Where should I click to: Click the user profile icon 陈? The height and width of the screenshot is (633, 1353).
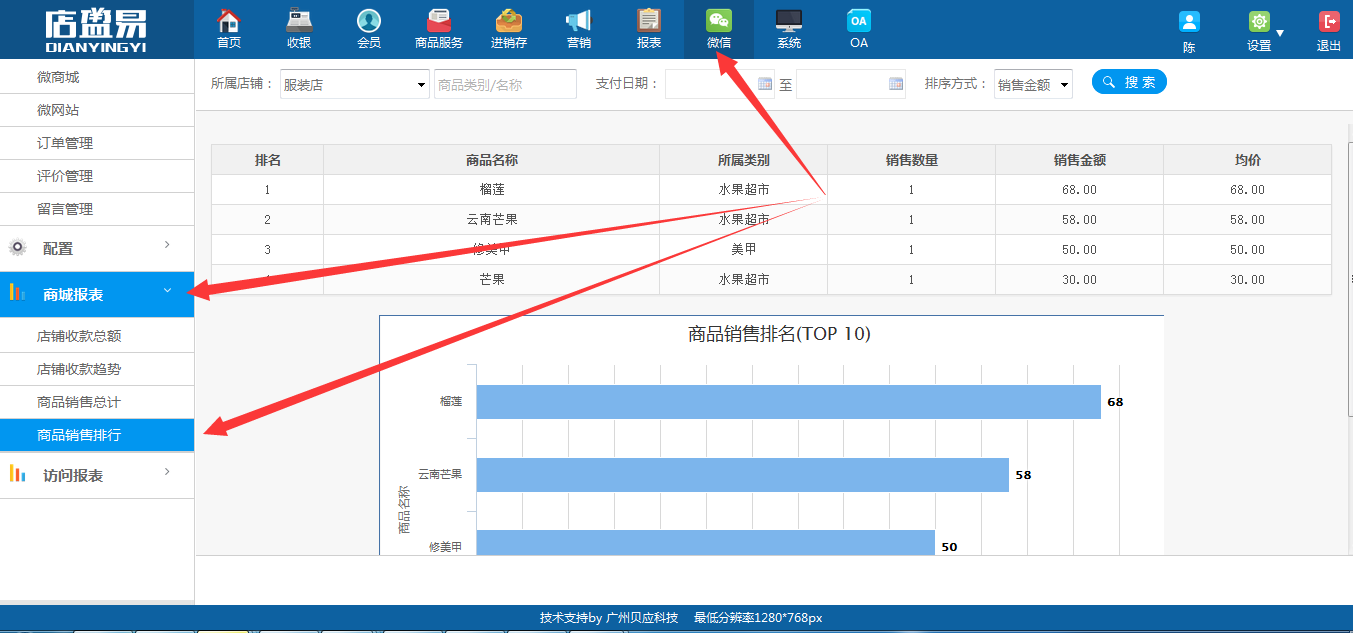pyautogui.click(x=1189, y=22)
